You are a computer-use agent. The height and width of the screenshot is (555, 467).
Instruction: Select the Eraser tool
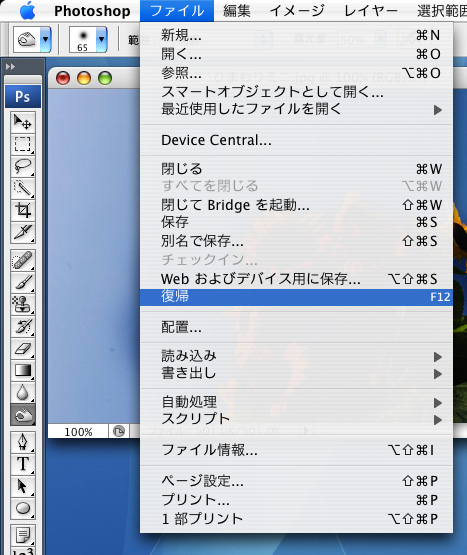pyautogui.click(x=23, y=349)
